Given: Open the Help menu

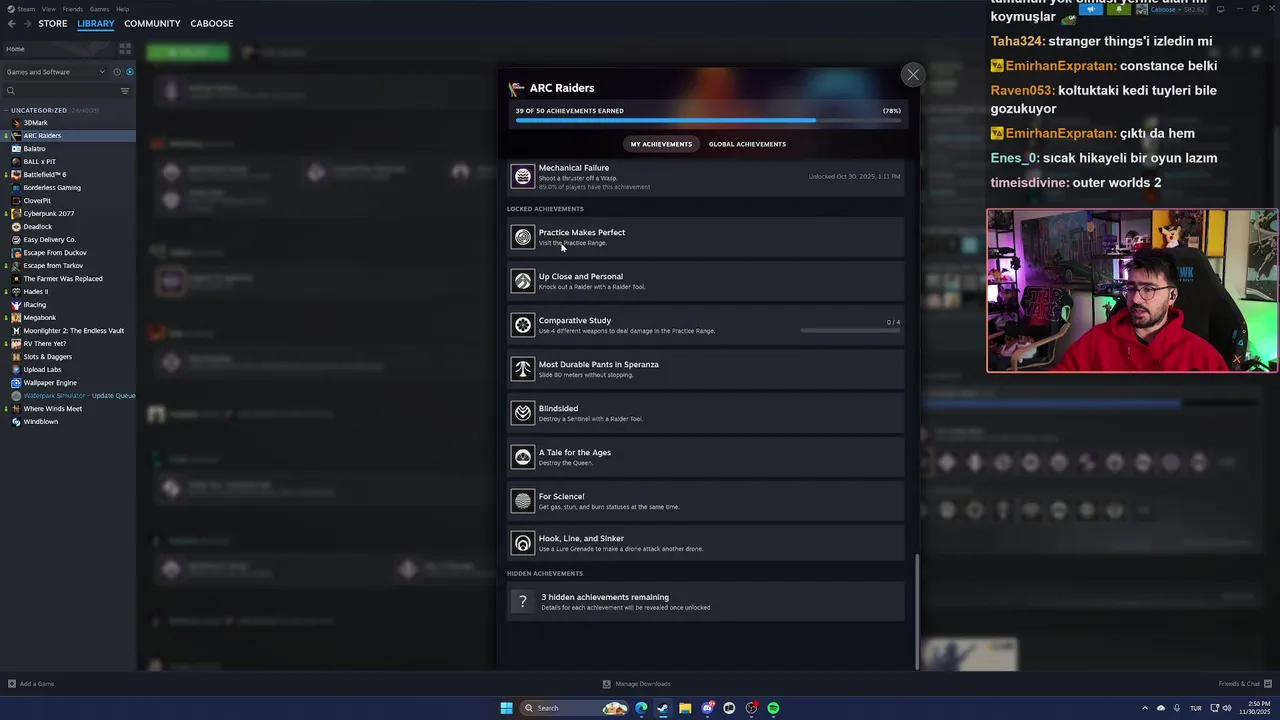Looking at the screenshot, I should pos(122,9).
